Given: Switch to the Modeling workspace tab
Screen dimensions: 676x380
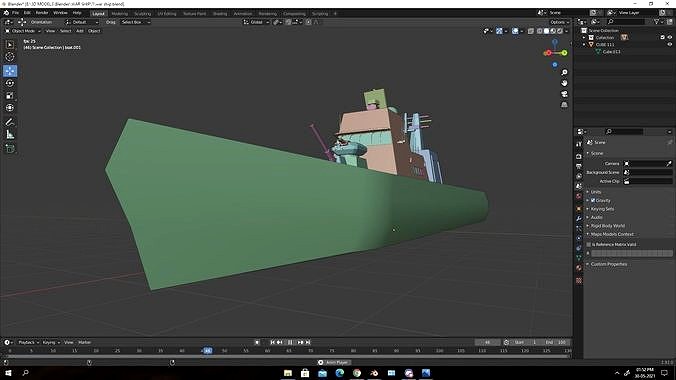Looking at the screenshot, I should (119, 14).
